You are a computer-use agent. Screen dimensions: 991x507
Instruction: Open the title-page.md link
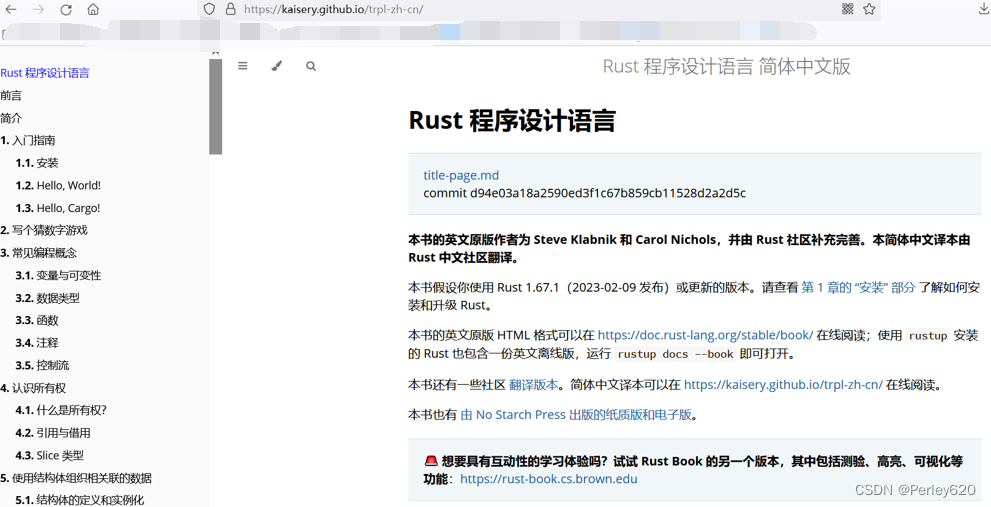(x=461, y=175)
